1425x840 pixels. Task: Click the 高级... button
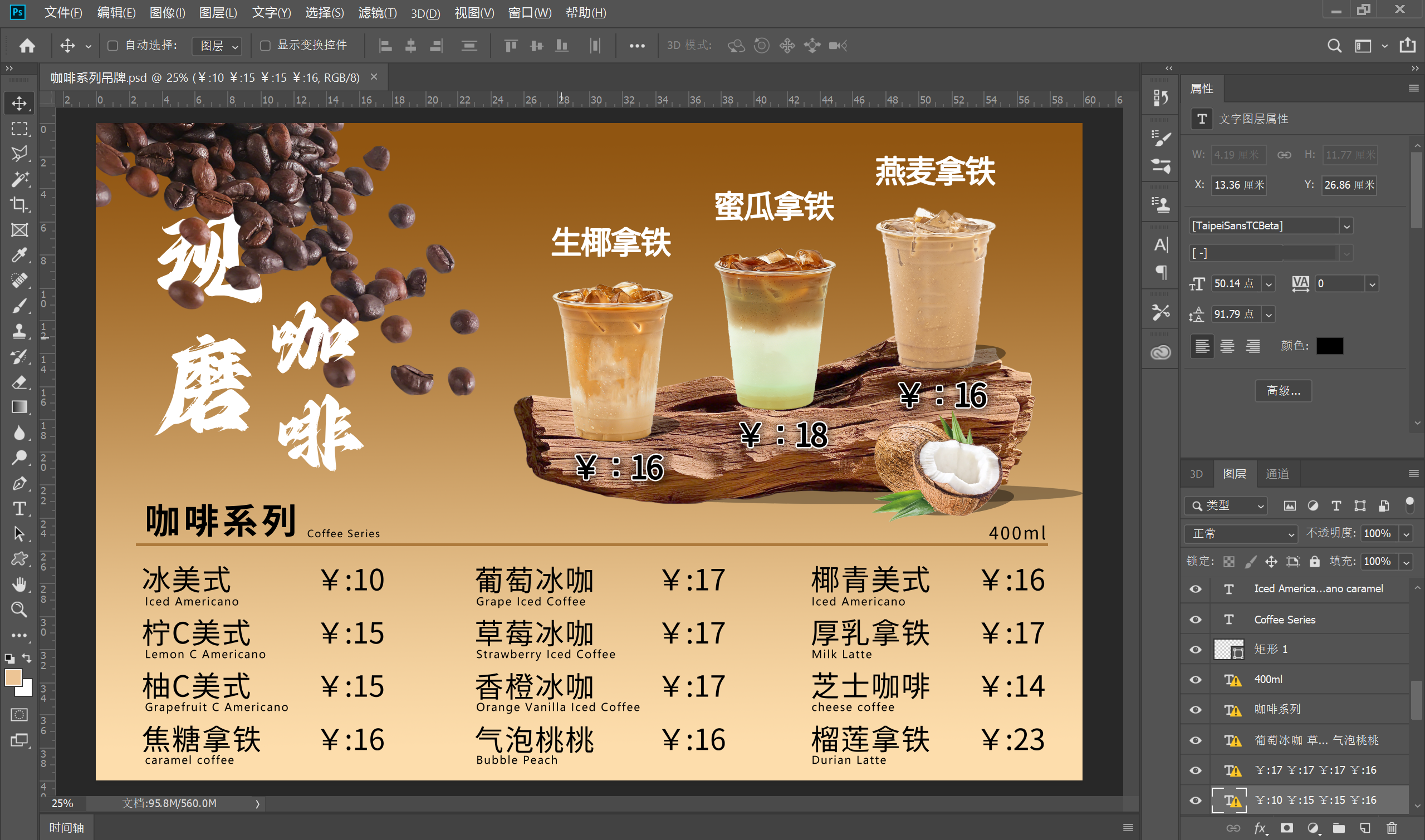1283,391
